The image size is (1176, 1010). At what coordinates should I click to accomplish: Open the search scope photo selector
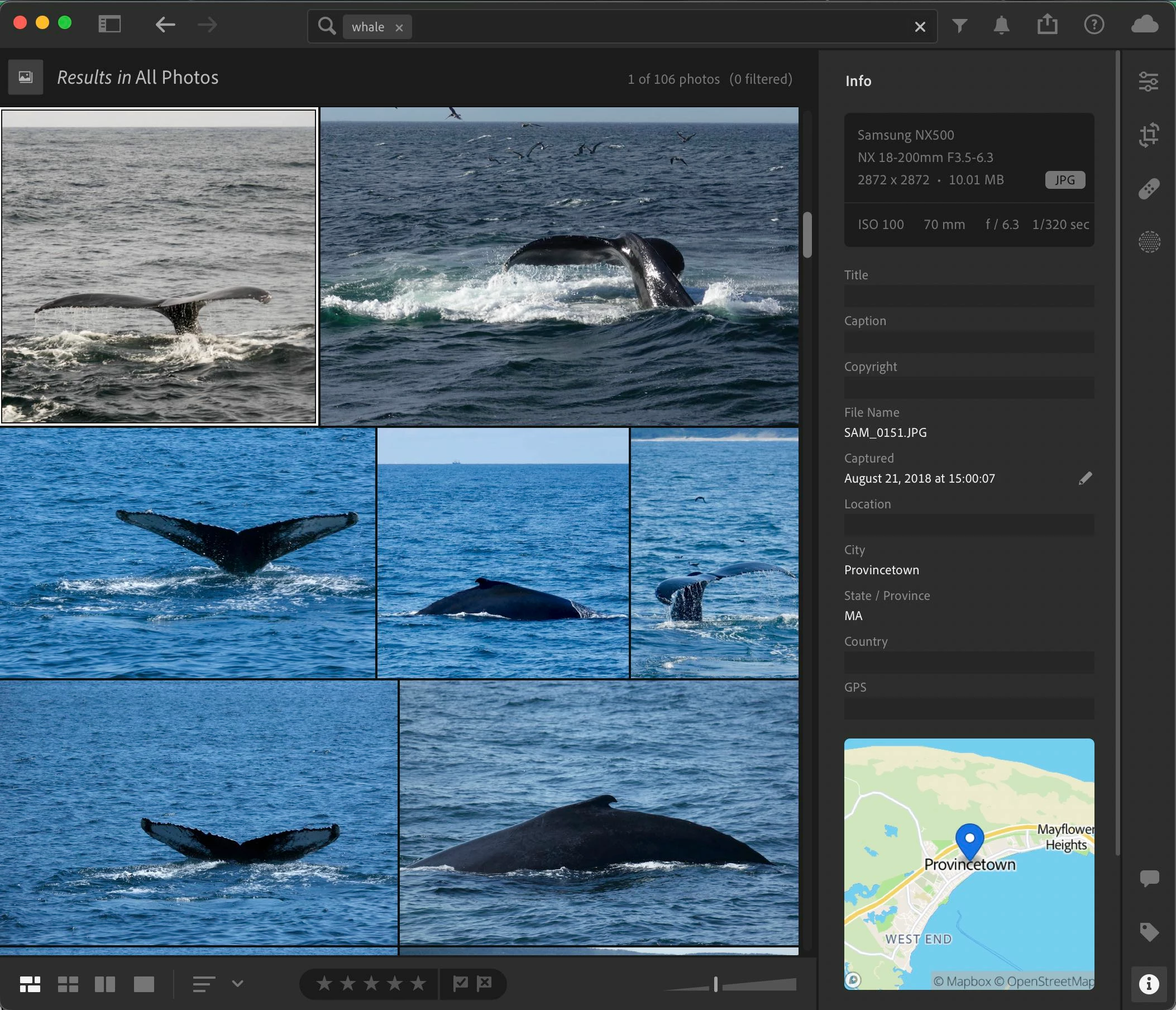(26, 77)
